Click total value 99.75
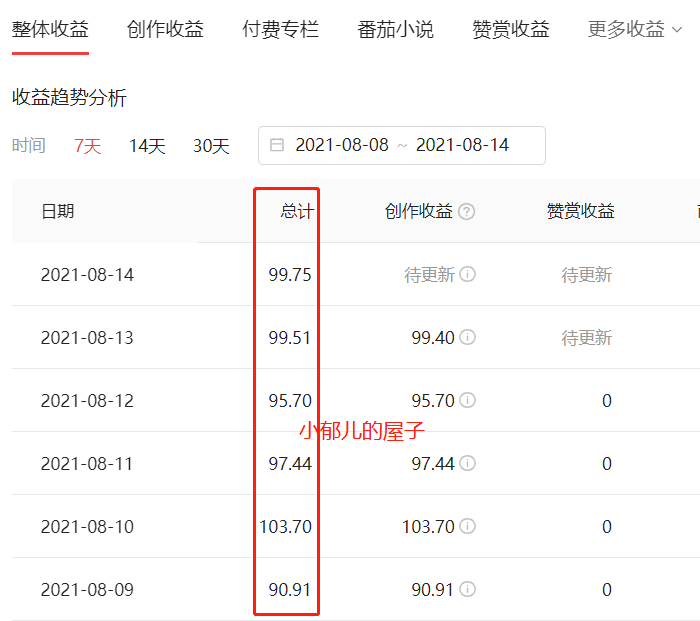 coord(290,275)
